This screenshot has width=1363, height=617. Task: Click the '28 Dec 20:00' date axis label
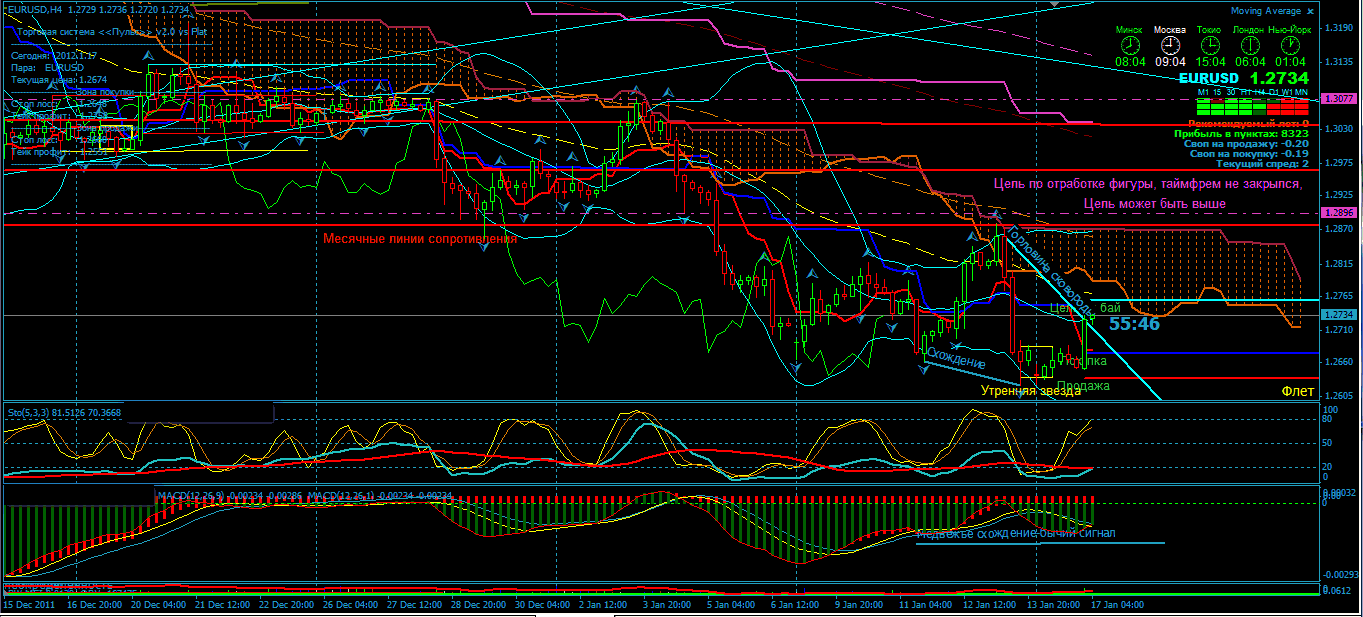(478, 605)
